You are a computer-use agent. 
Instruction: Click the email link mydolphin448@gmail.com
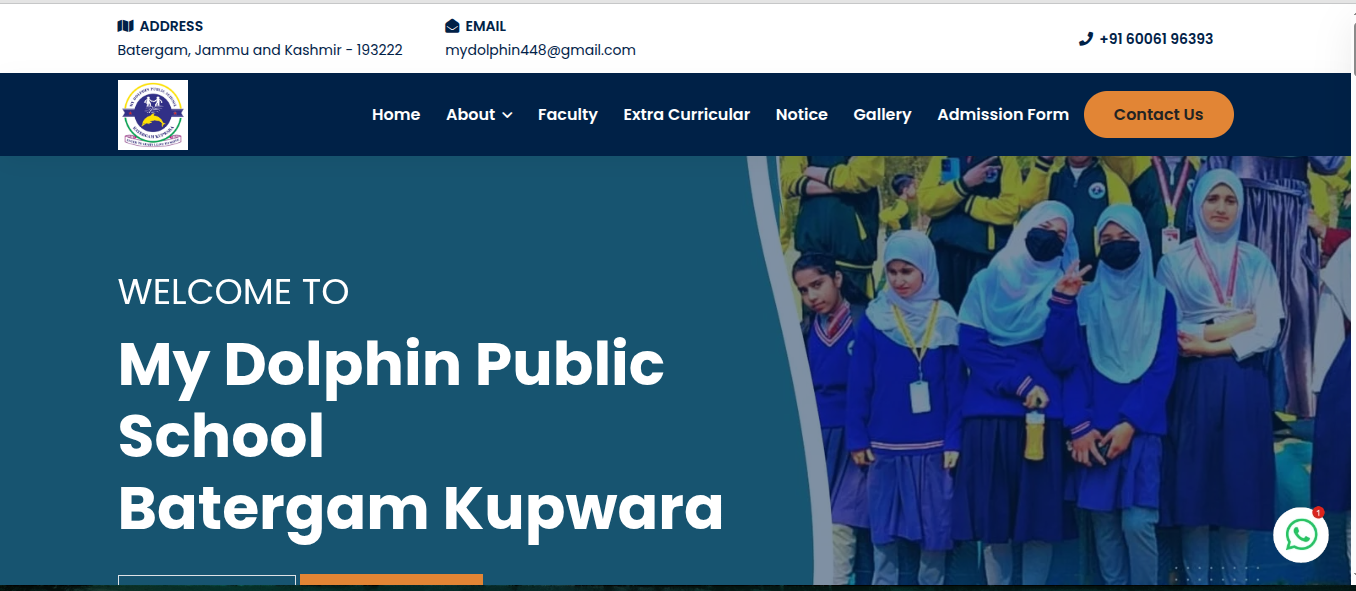(x=540, y=49)
